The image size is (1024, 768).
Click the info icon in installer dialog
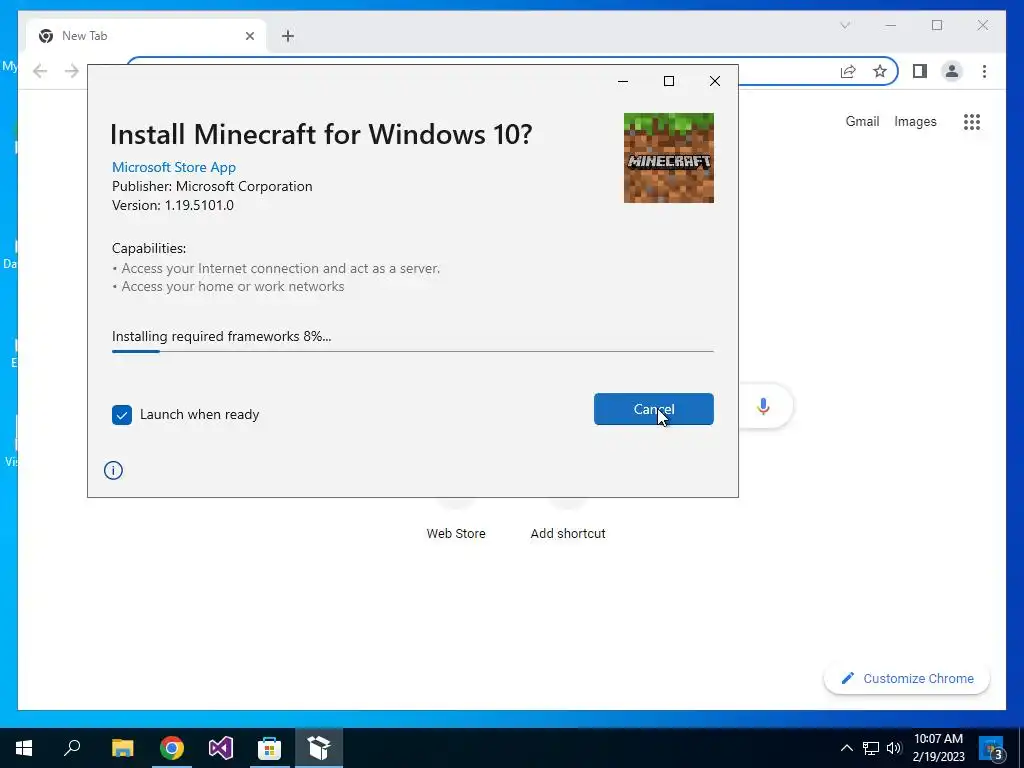[113, 470]
